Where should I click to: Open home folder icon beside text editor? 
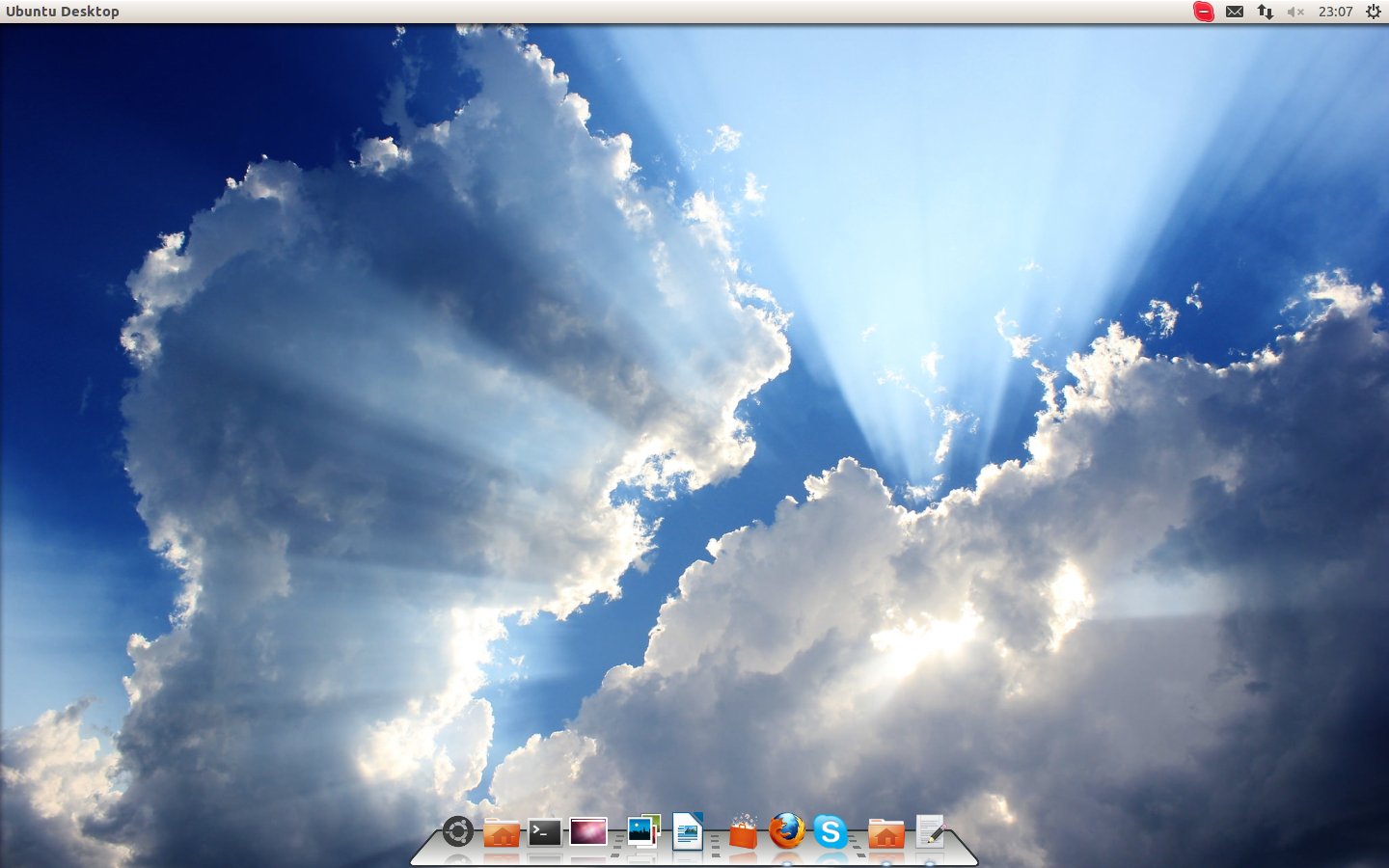click(885, 832)
